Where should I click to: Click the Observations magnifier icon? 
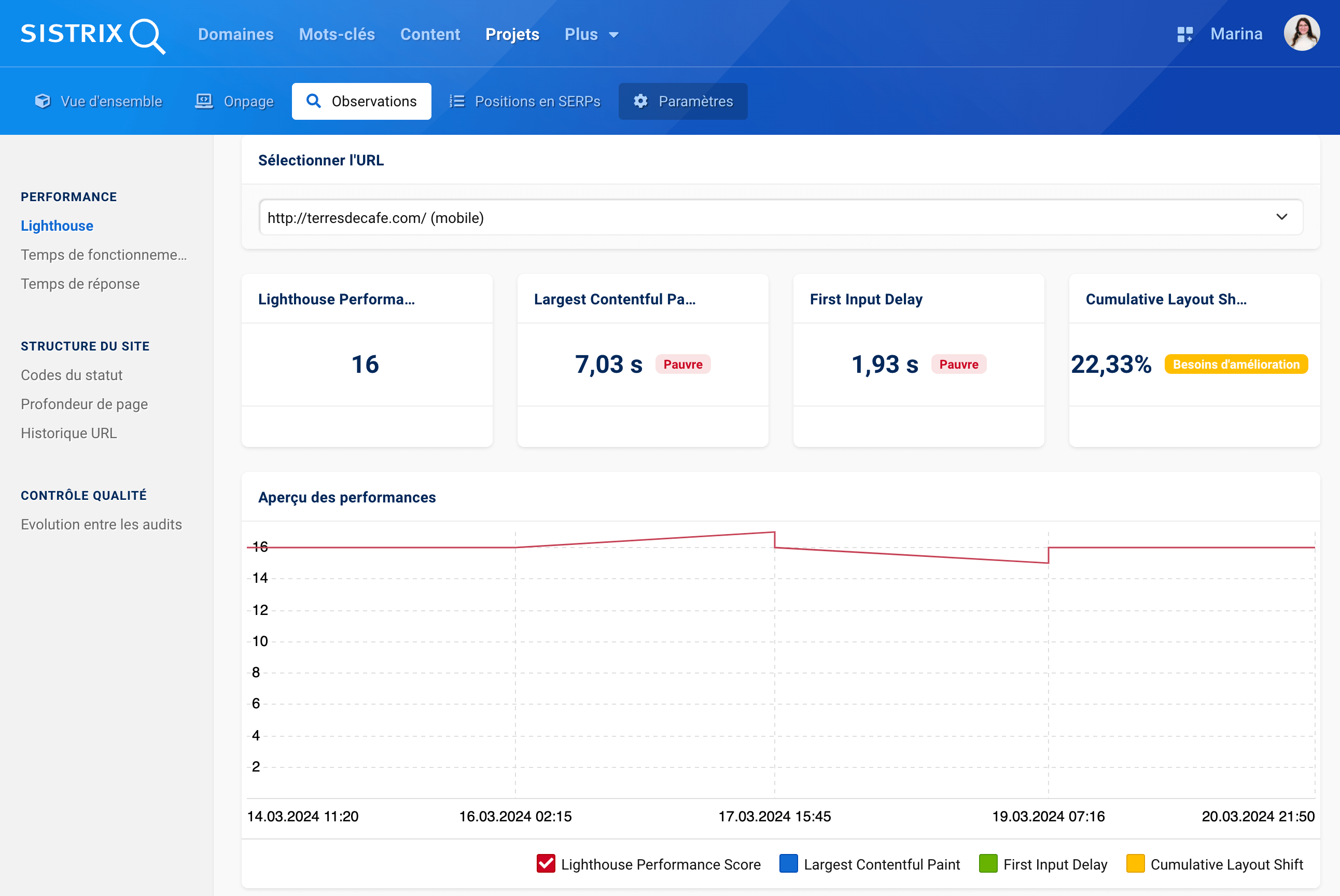[x=313, y=101]
